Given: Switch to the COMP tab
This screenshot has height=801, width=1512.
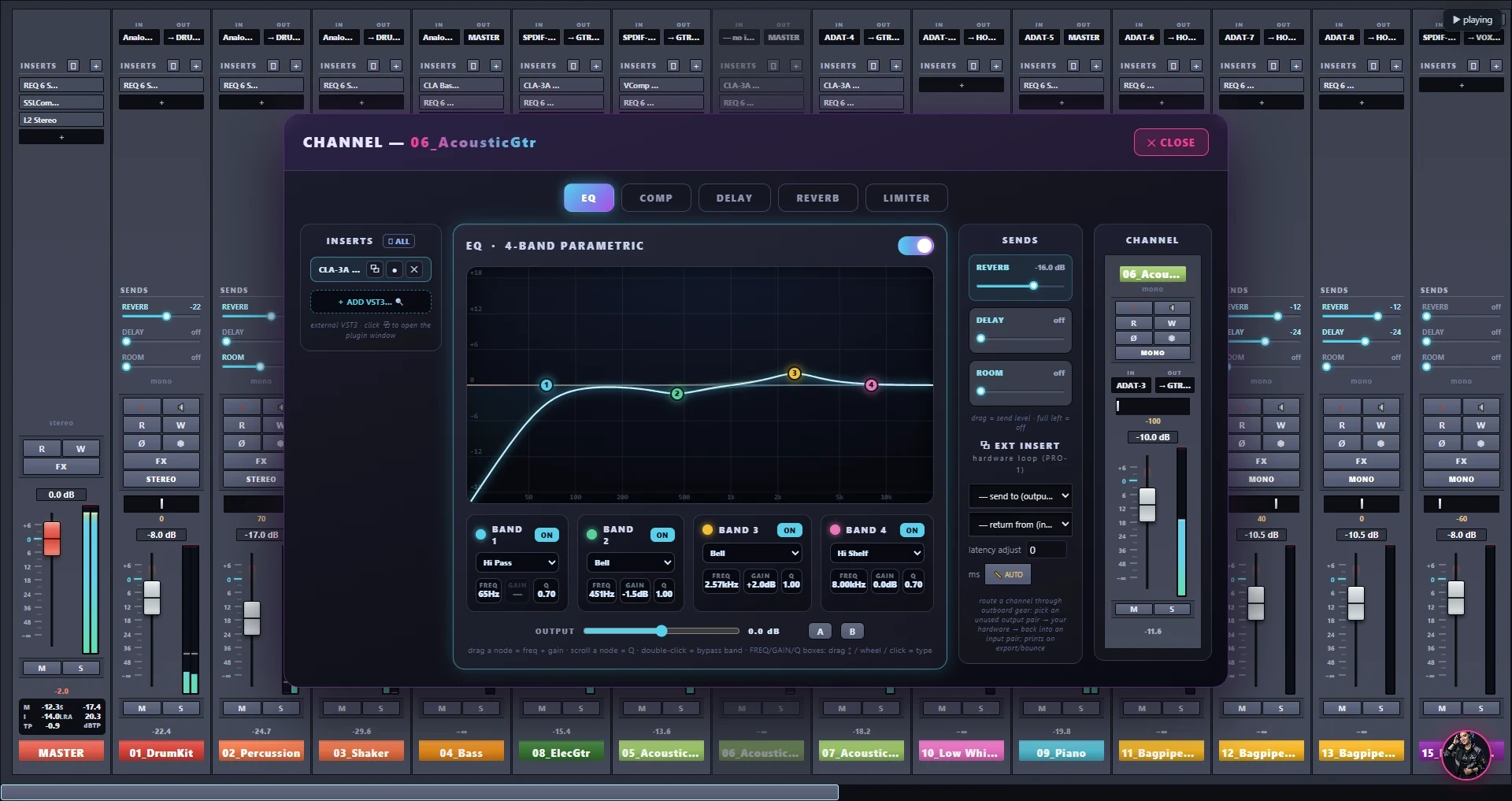Looking at the screenshot, I should (x=656, y=198).
